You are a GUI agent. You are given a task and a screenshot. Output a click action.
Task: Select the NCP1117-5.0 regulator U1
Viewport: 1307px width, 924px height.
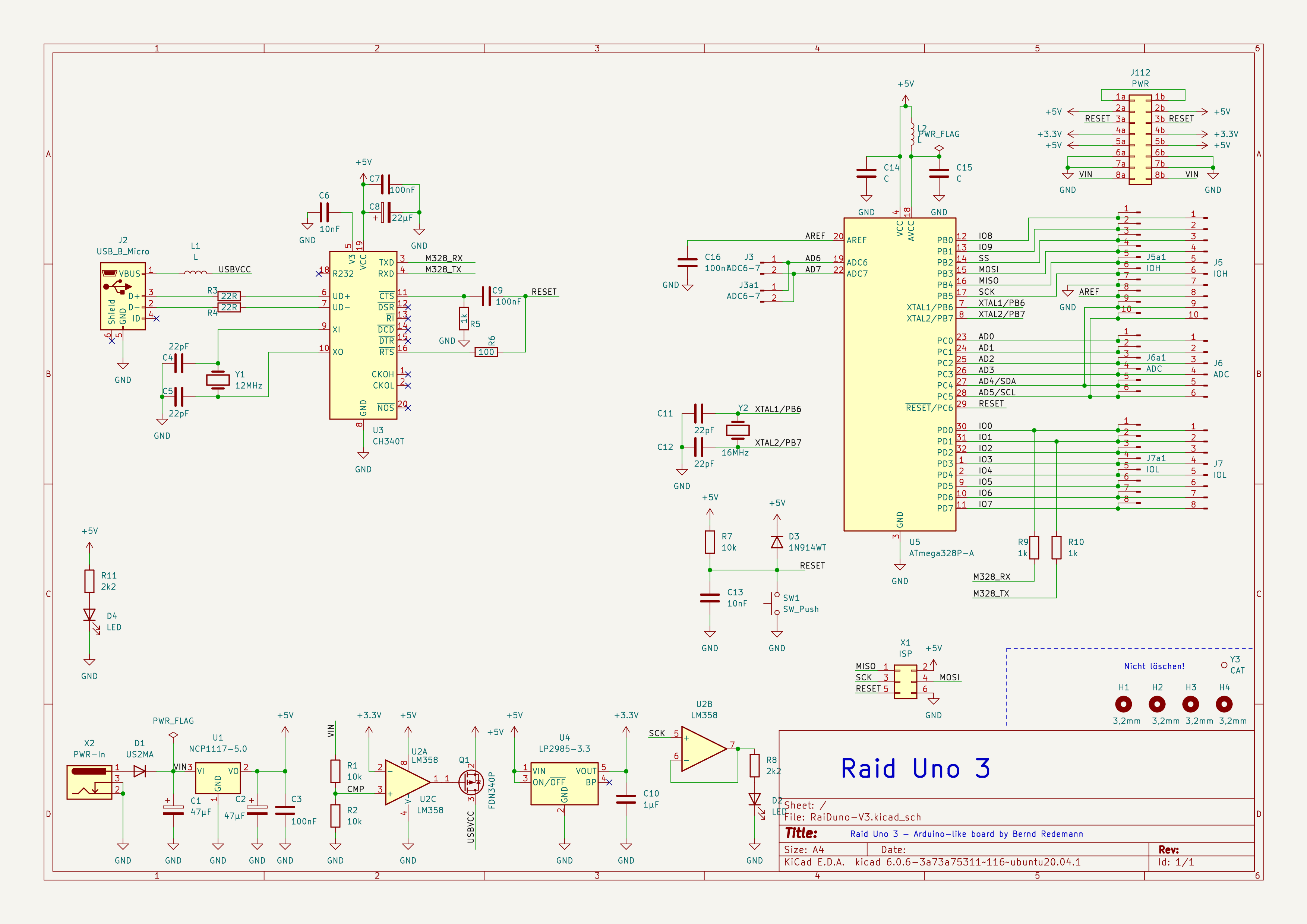(217, 778)
